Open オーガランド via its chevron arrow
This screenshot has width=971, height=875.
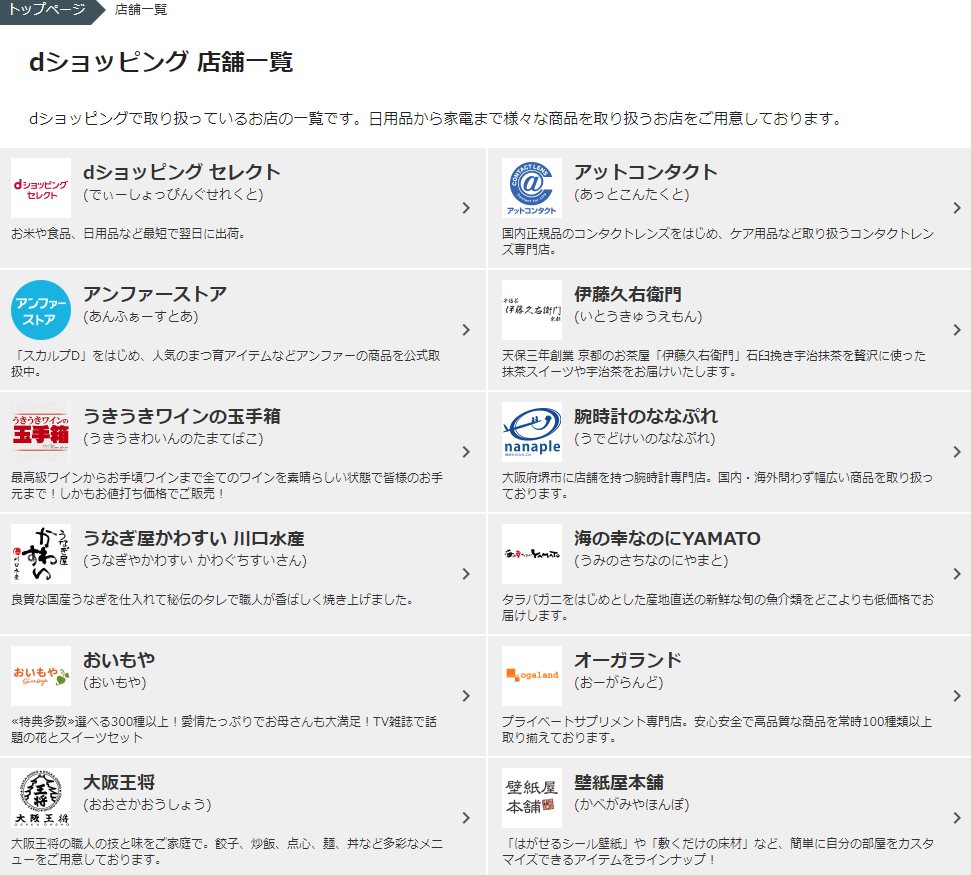pyautogui.click(x=957, y=696)
